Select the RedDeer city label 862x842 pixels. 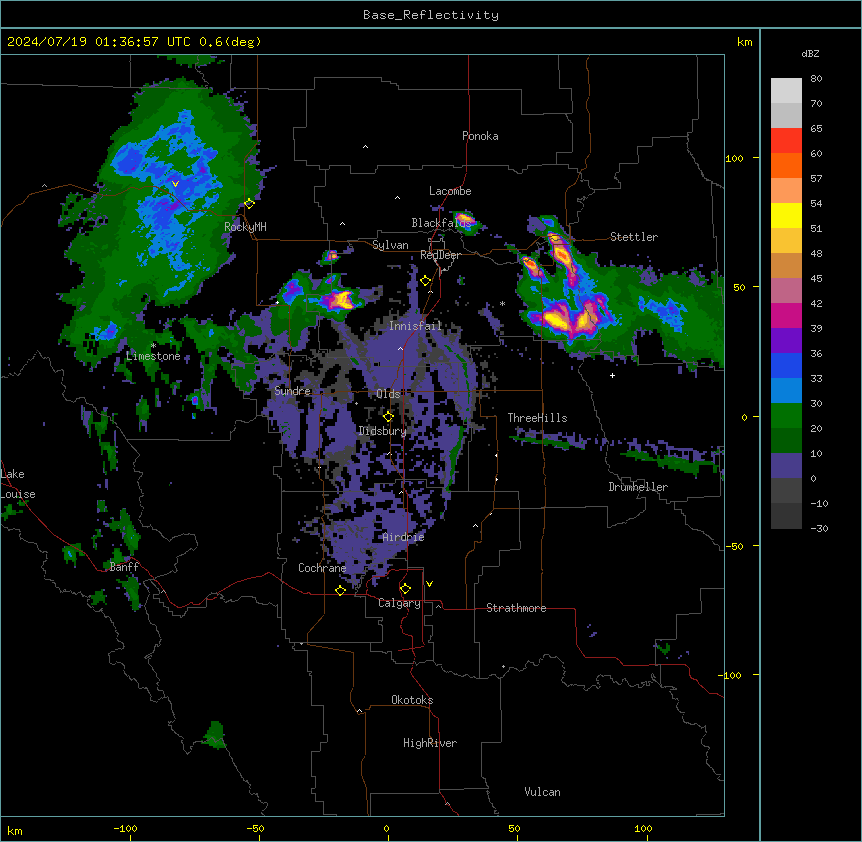tap(440, 255)
